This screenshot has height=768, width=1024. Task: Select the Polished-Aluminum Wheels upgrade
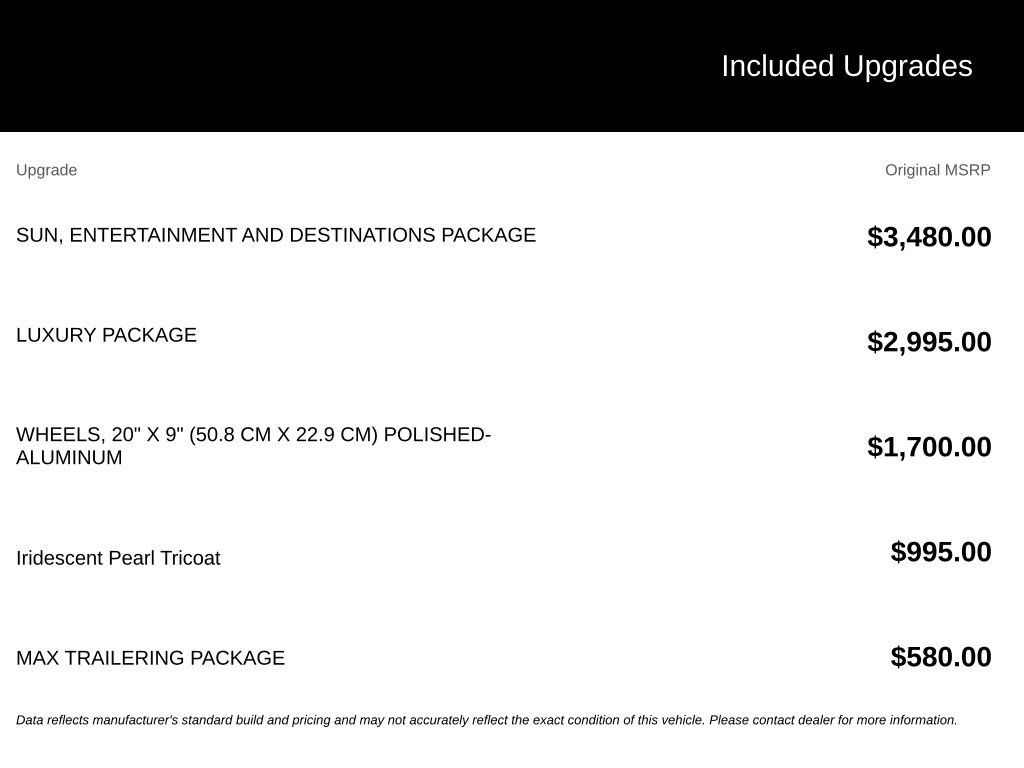[253, 446]
